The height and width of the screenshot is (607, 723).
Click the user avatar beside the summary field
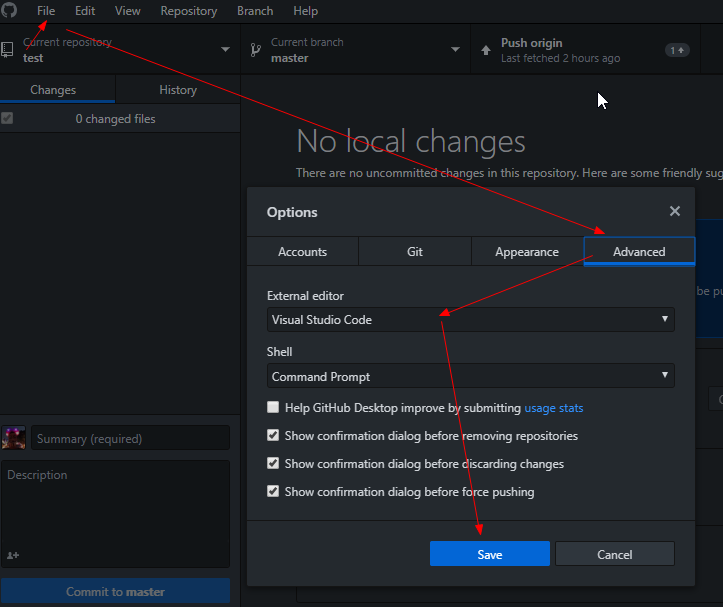pyautogui.click(x=13, y=437)
